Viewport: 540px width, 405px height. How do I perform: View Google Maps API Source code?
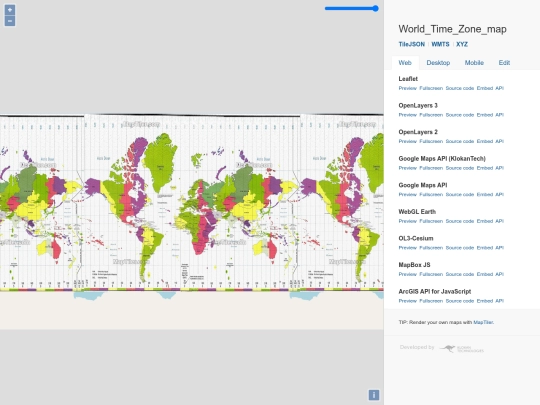(460, 194)
